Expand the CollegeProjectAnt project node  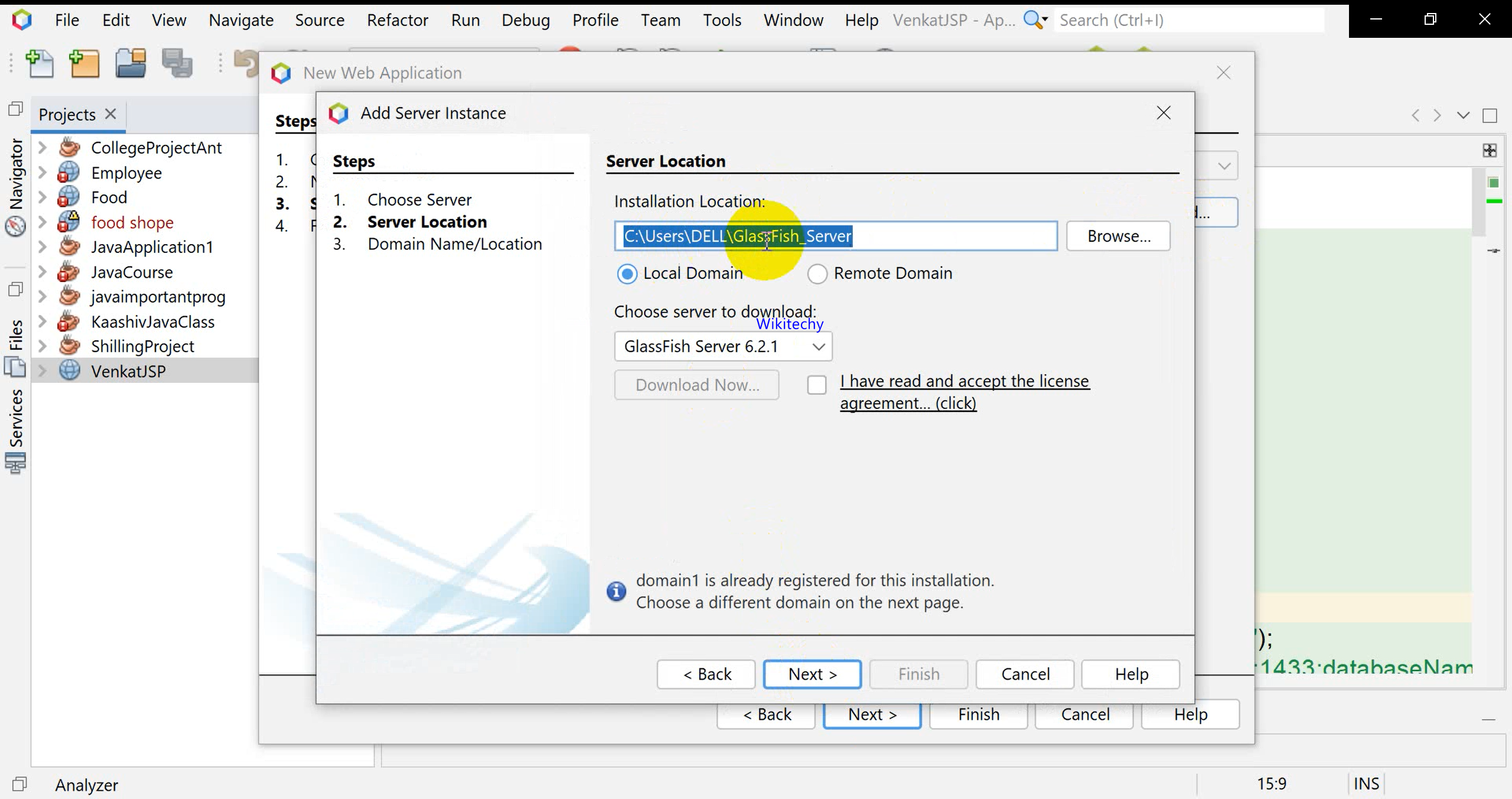pyautogui.click(x=42, y=148)
